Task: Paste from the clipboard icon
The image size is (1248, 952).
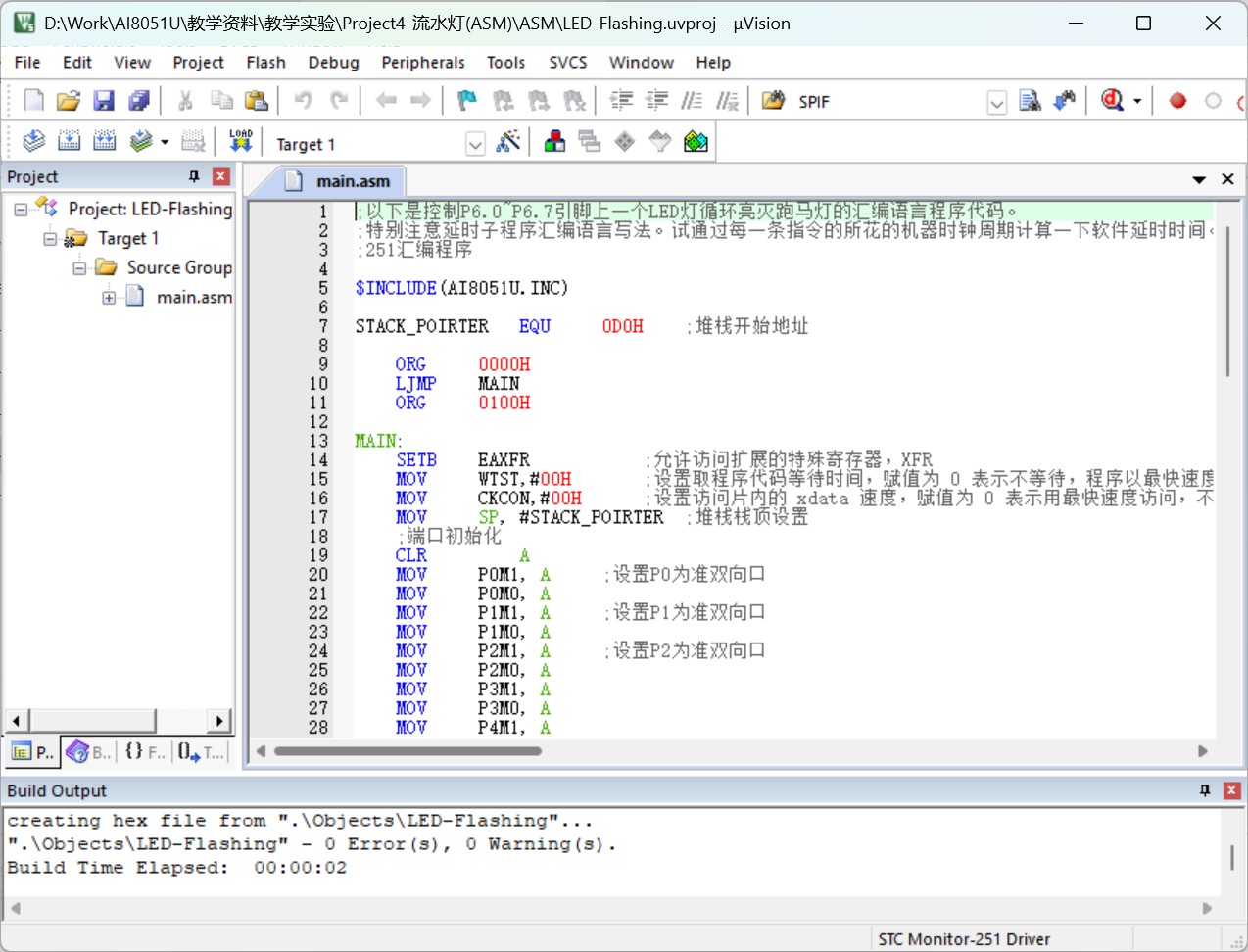Action: coord(257,100)
